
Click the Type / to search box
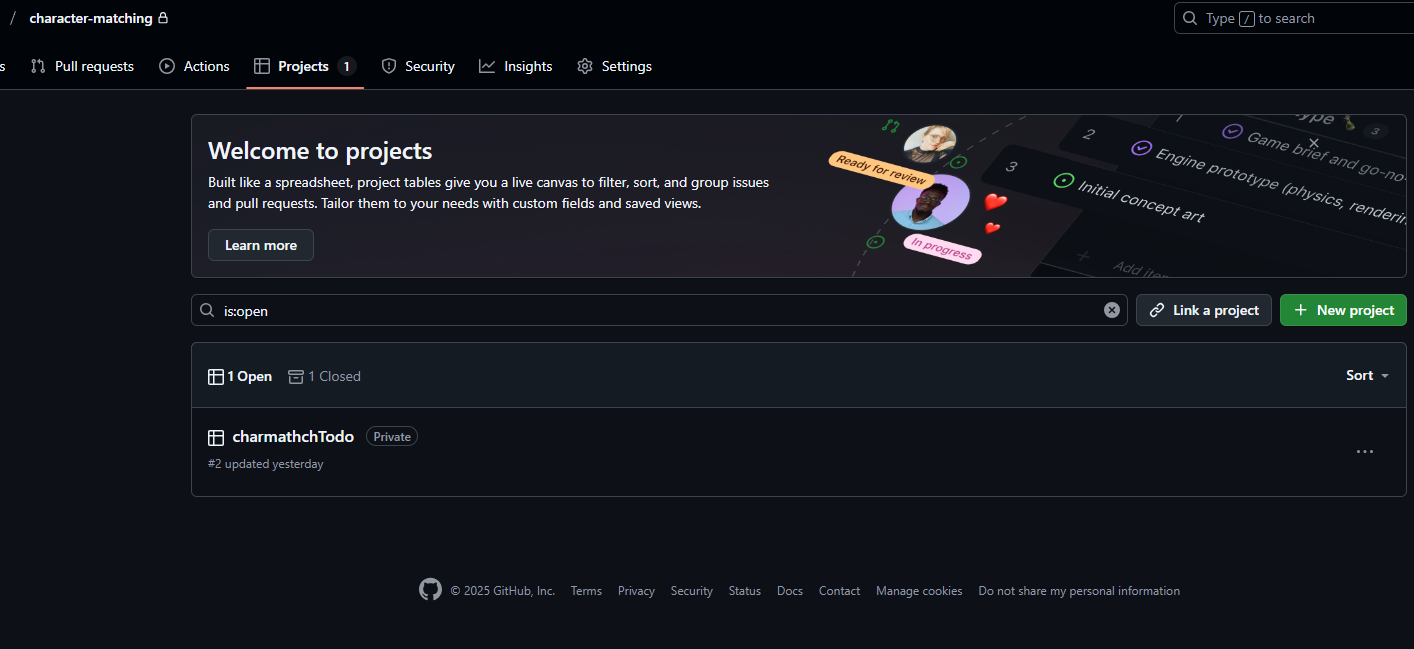coord(1294,18)
